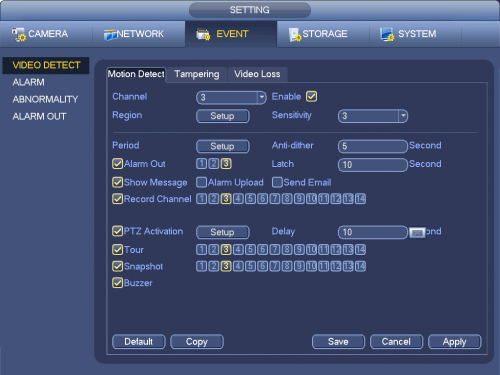This screenshot has width=500, height=375.
Task: Switch to the Video Loss tab
Action: pos(257,74)
